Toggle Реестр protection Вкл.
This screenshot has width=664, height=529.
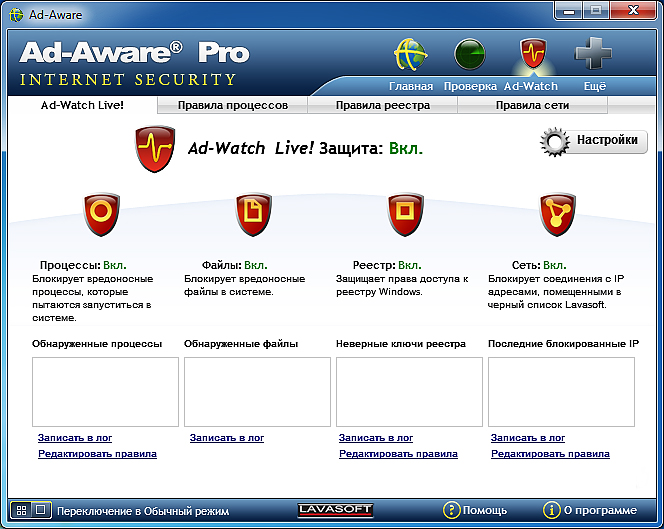[x=410, y=265]
